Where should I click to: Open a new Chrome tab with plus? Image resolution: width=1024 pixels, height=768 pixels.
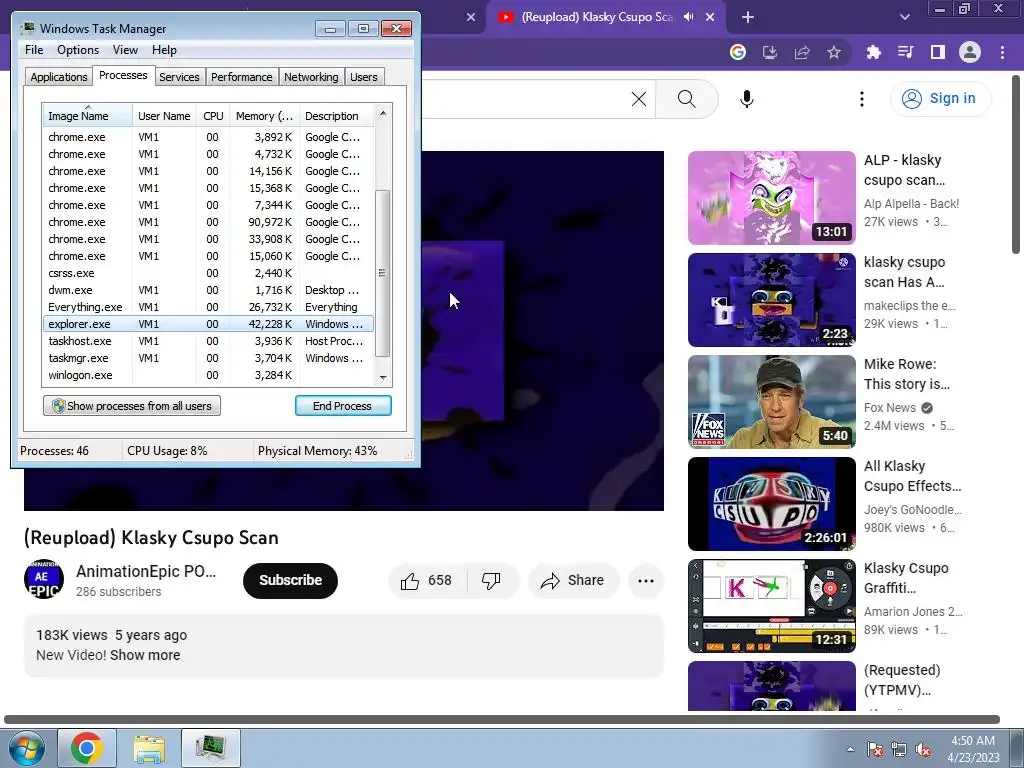(x=748, y=17)
